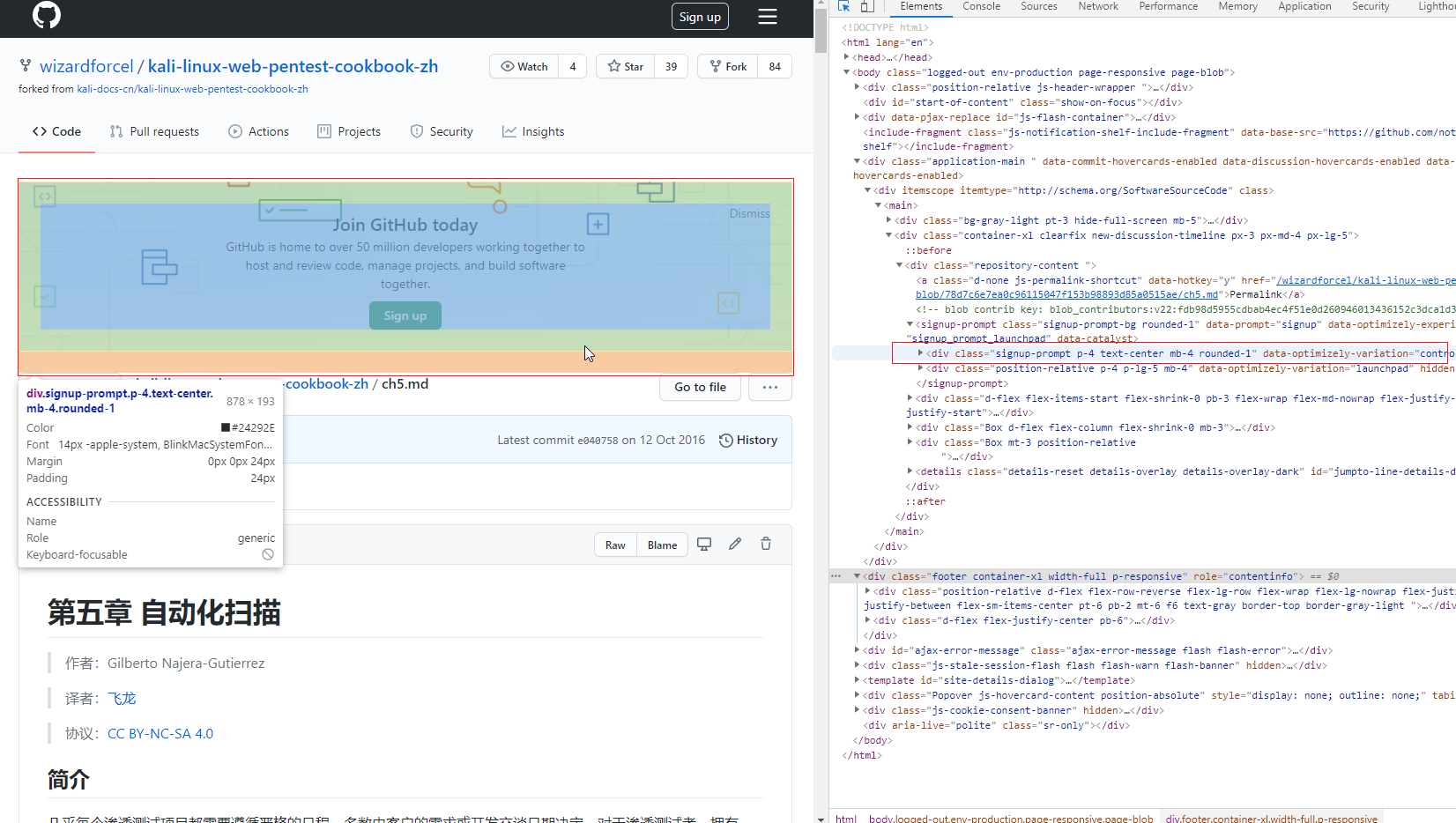Viewport: 1456px width, 823px height.
Task: Collapse the main element node
Action: pyautogui.click(x=878, y=205)
